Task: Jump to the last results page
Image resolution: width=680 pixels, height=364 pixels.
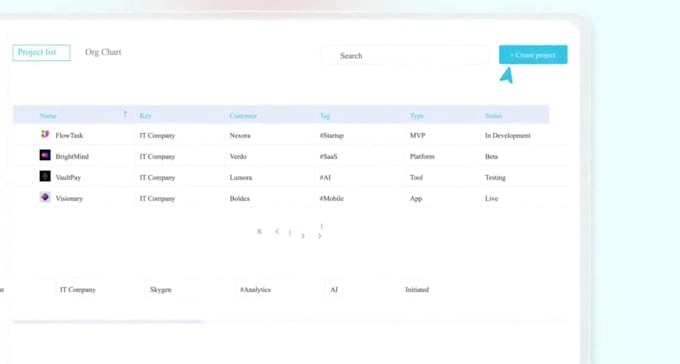Action: pyautogui.click(x=320, y=236)
